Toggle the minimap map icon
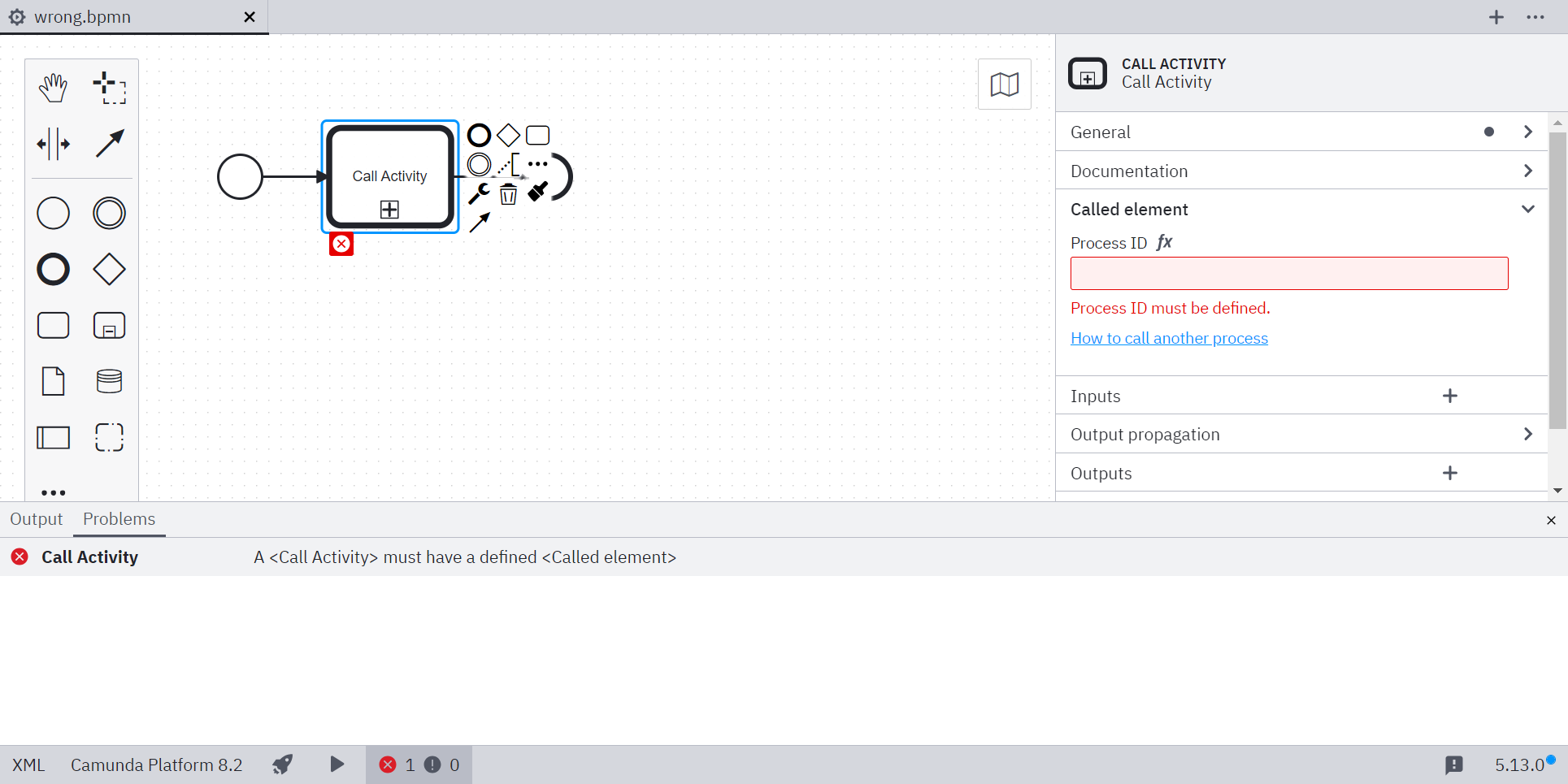The width and height of the screenshot is (1568, 784). 1005,84
